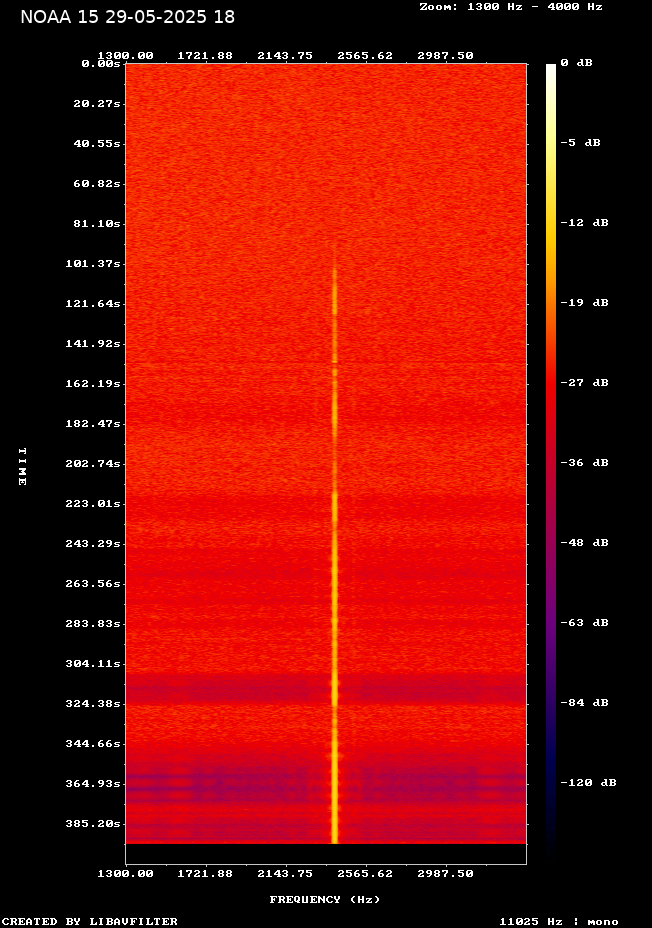Click the FREQUENCY (Hz) axis title
The height and width of the screenshot is (928, 652).
tap(325, 900)
